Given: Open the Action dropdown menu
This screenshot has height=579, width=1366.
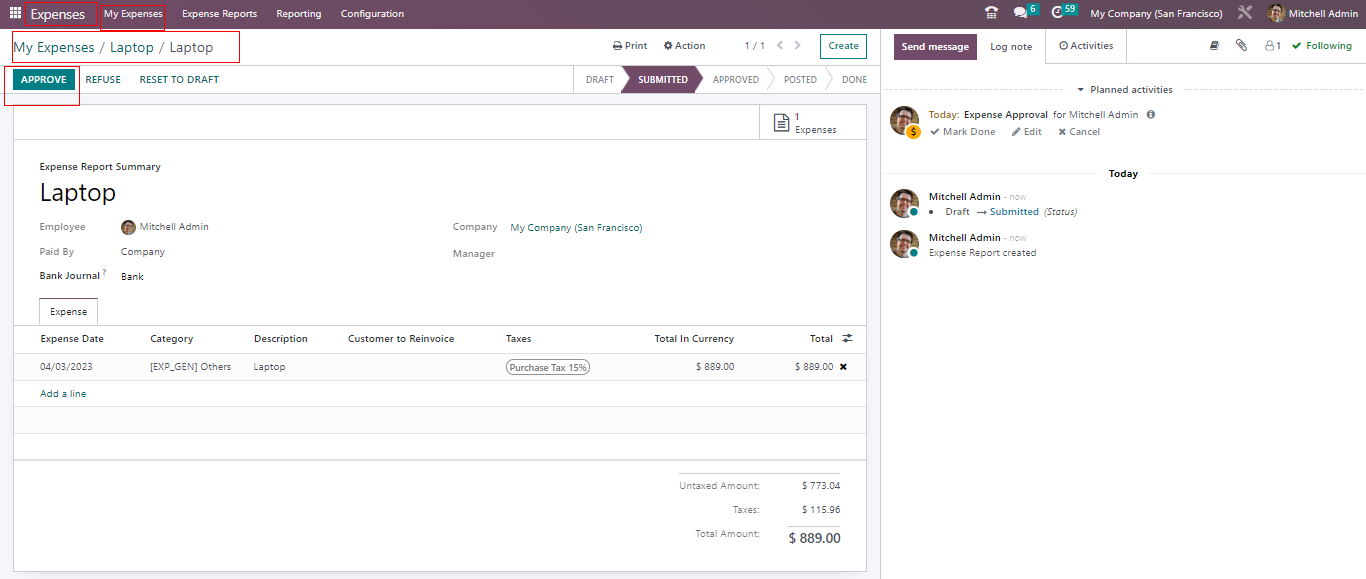Looking at the screenshot, I should click(684, 46).
